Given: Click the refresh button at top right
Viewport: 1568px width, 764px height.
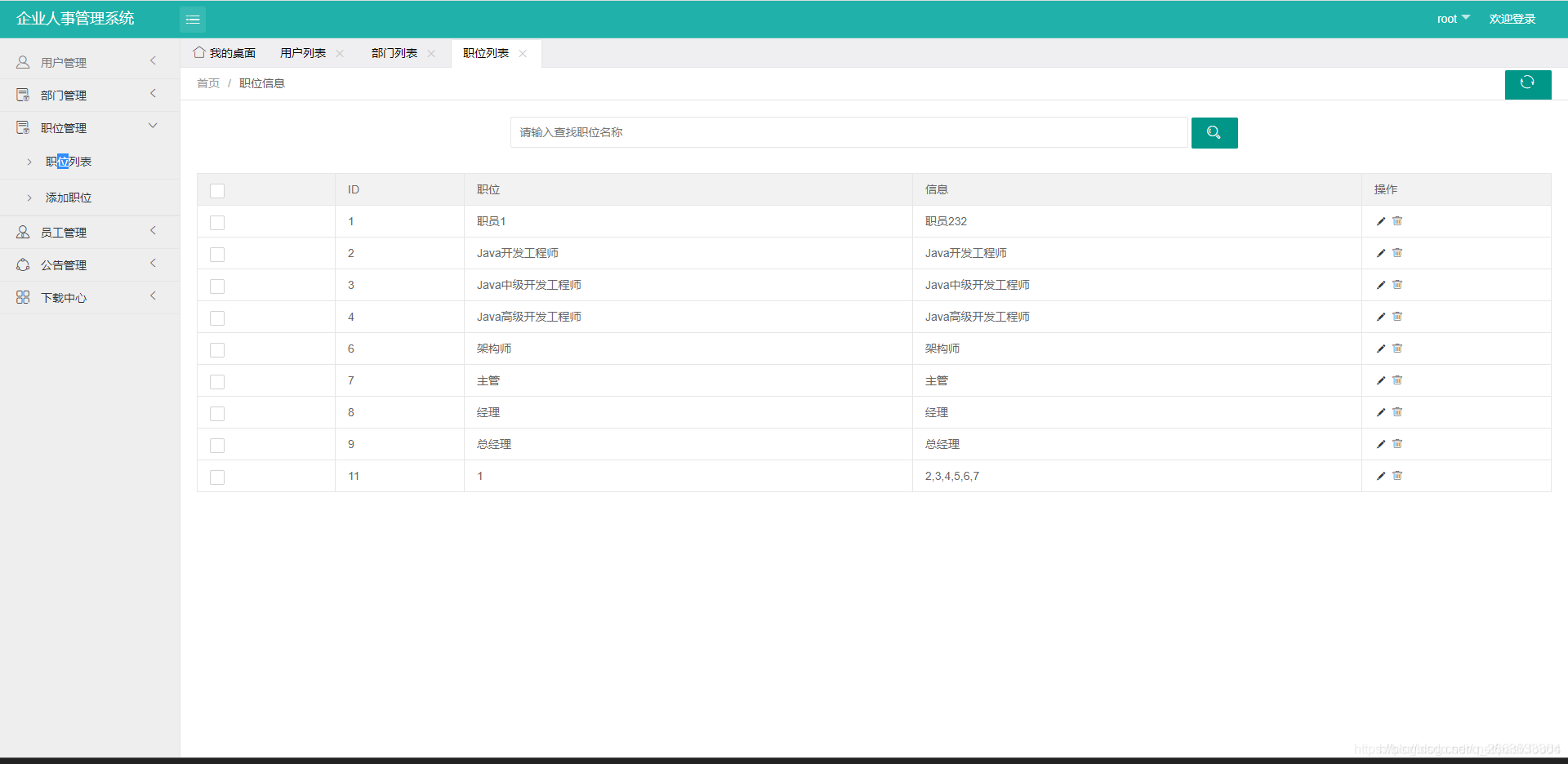Looking at the screenshot, I should coord(1528,84).
